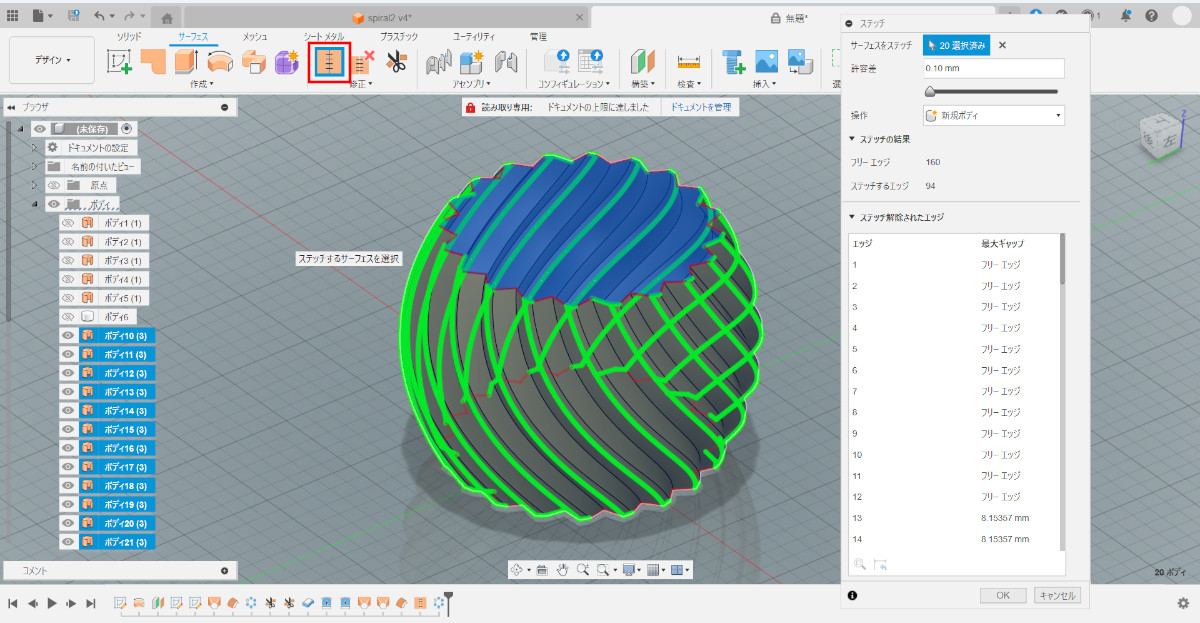This screenshot has height=623, width=1200.
Task: Open the help question mark icon
Action: click(x=1151, y=16)
